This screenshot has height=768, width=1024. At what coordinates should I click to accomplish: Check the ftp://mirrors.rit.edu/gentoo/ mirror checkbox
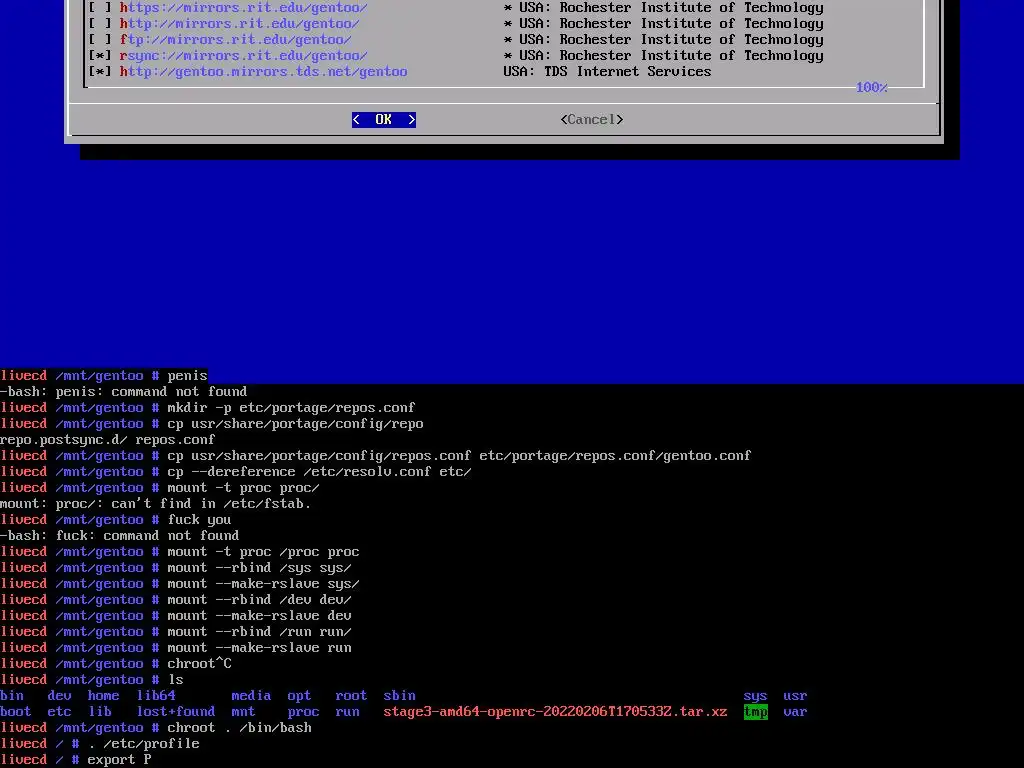[100, 40]
